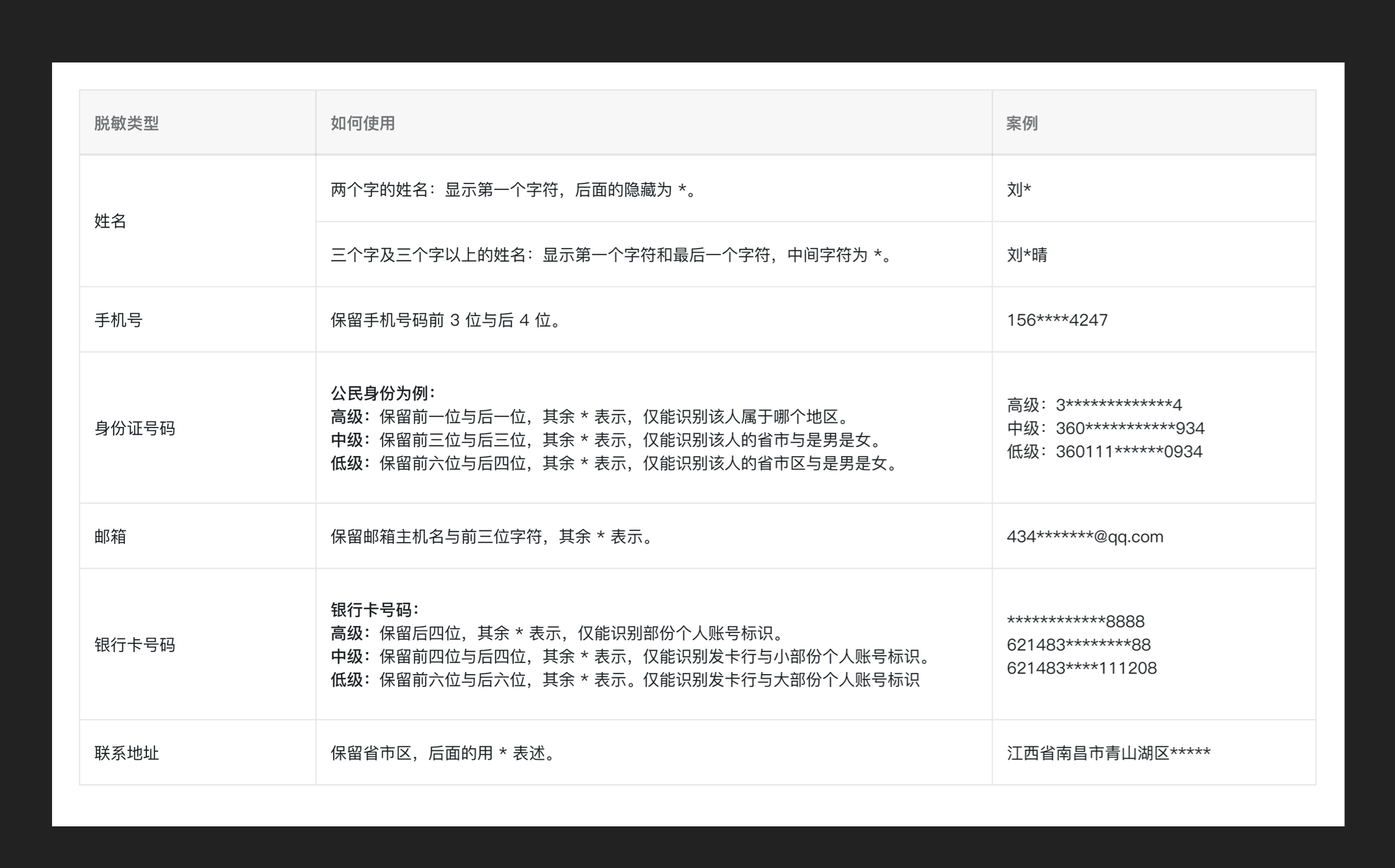Click the masked phone 156****4247
The image size is (1395, 868).
(1057, 320)
